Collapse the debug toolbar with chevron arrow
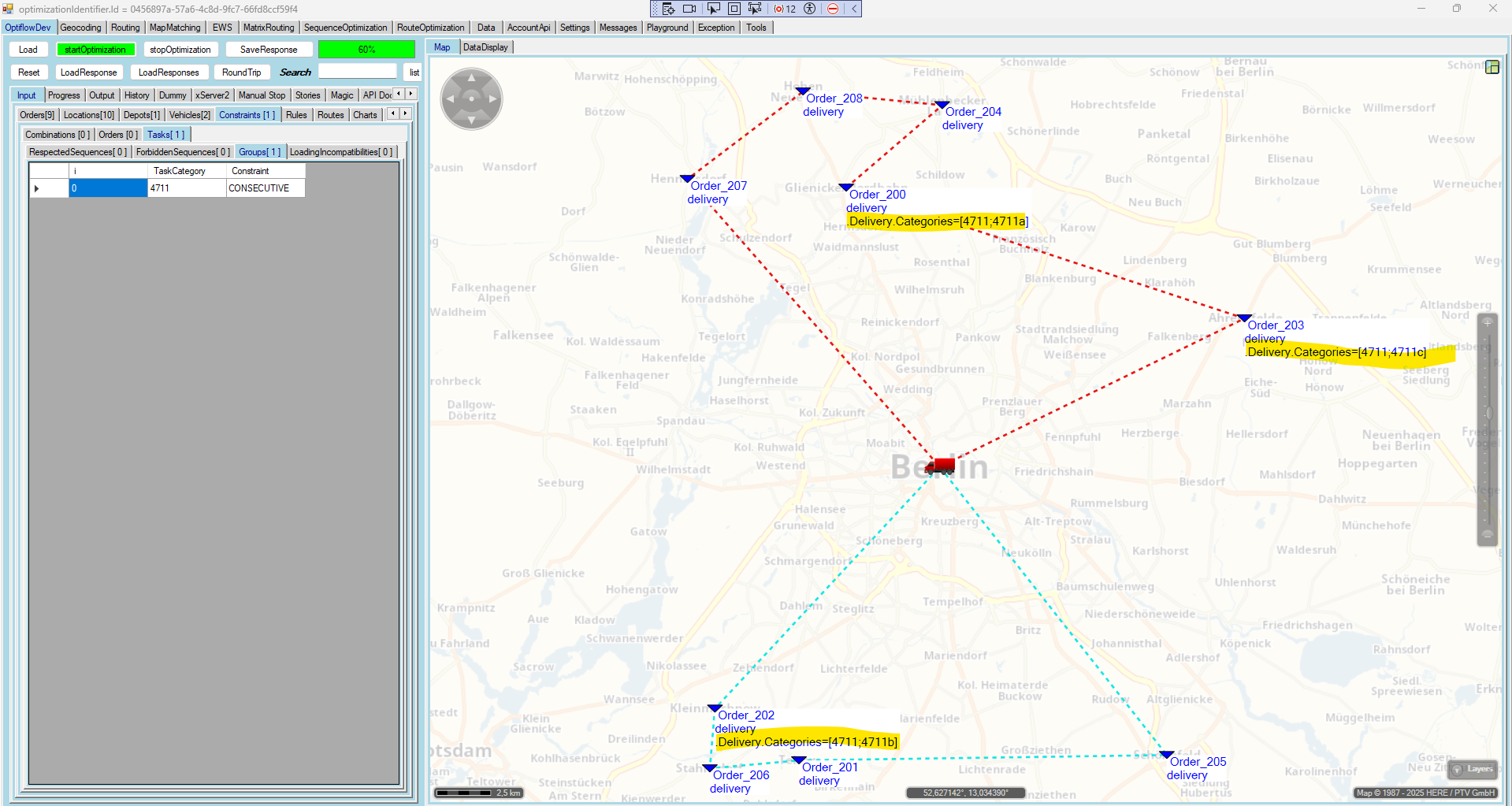The width and height of the screenshot is (1512, 806). (853, 9)
